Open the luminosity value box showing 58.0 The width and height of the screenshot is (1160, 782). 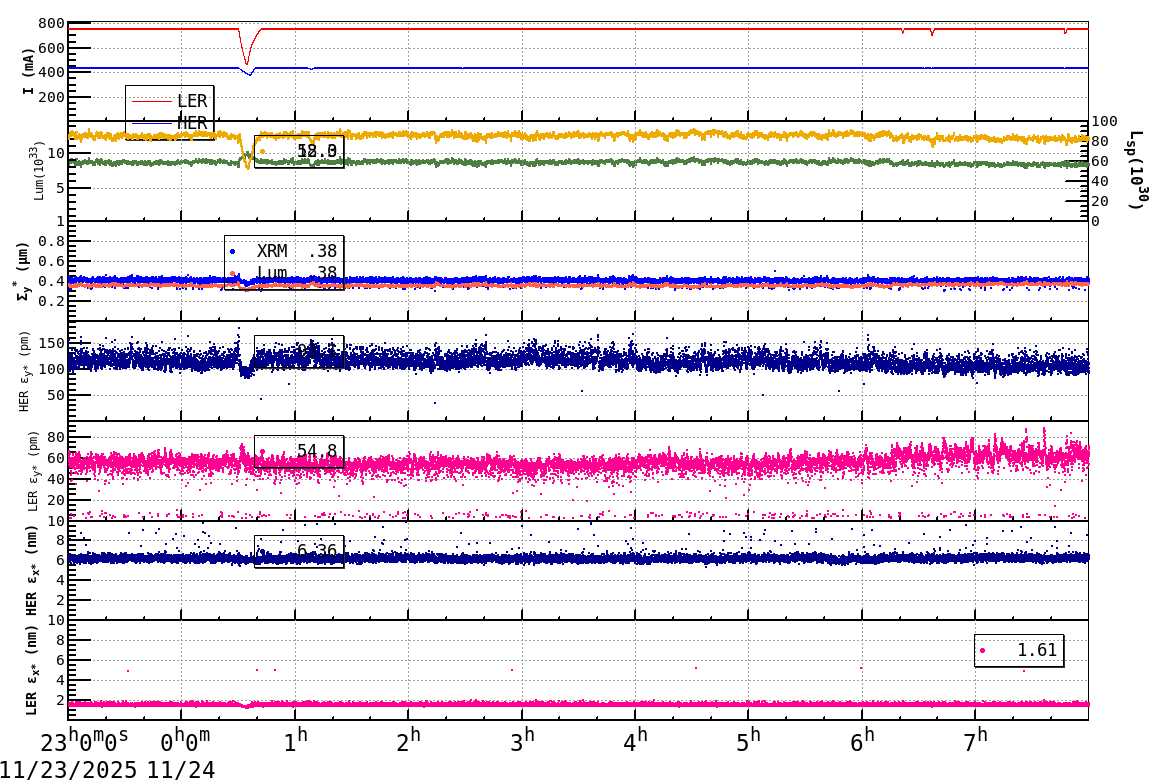coord(300,150)
